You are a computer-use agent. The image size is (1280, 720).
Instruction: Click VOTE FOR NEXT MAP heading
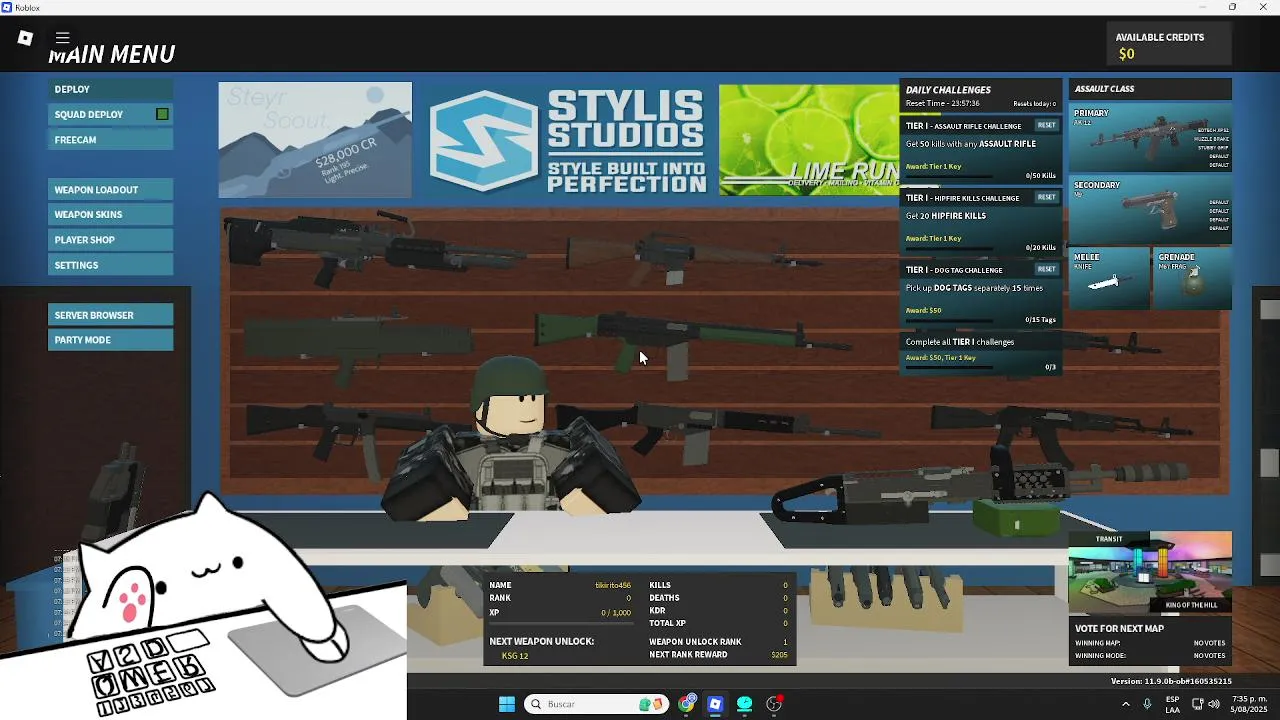point(1119,629)
